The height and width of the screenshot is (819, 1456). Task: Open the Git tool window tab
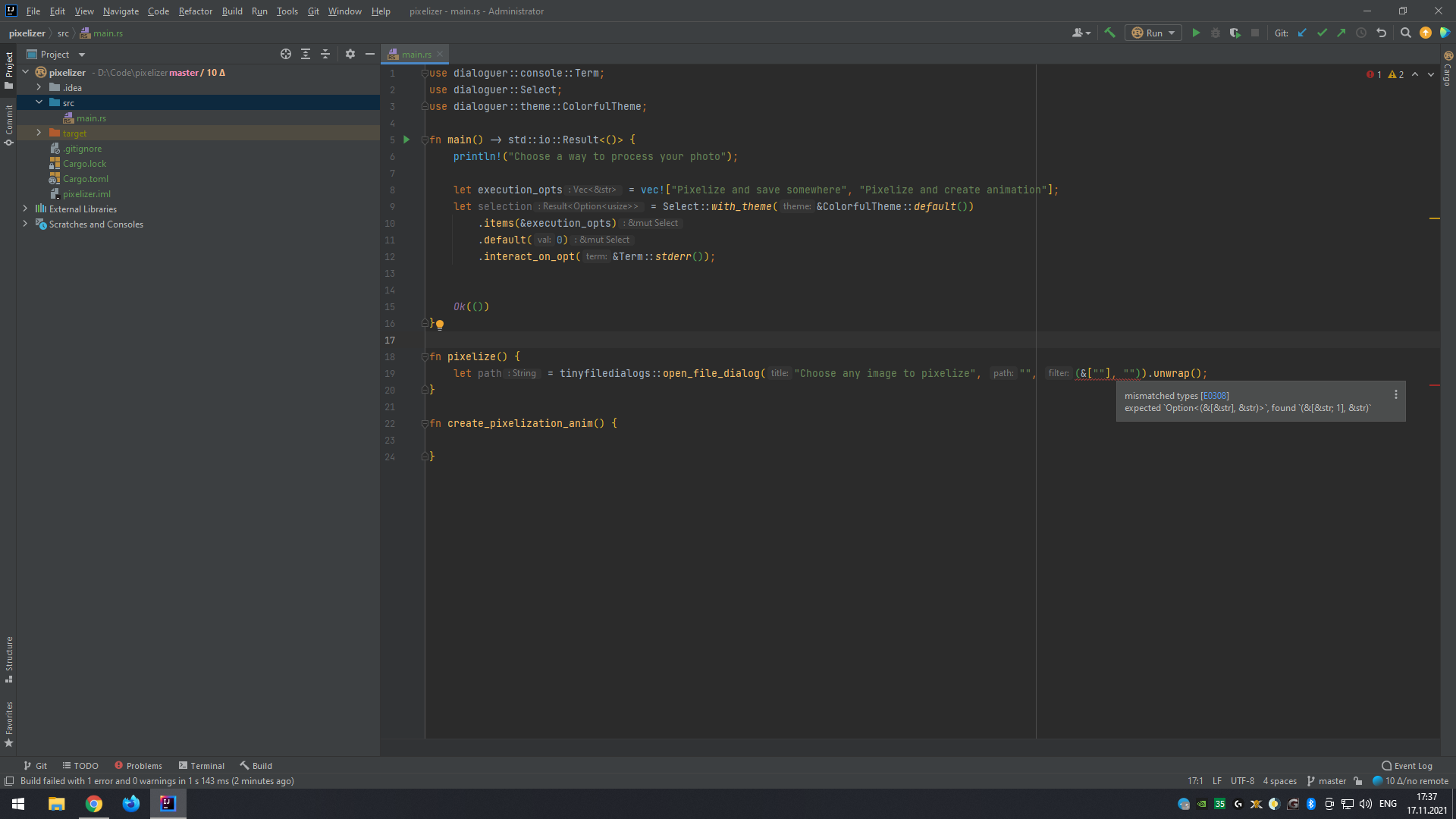[x=36, y=766]
